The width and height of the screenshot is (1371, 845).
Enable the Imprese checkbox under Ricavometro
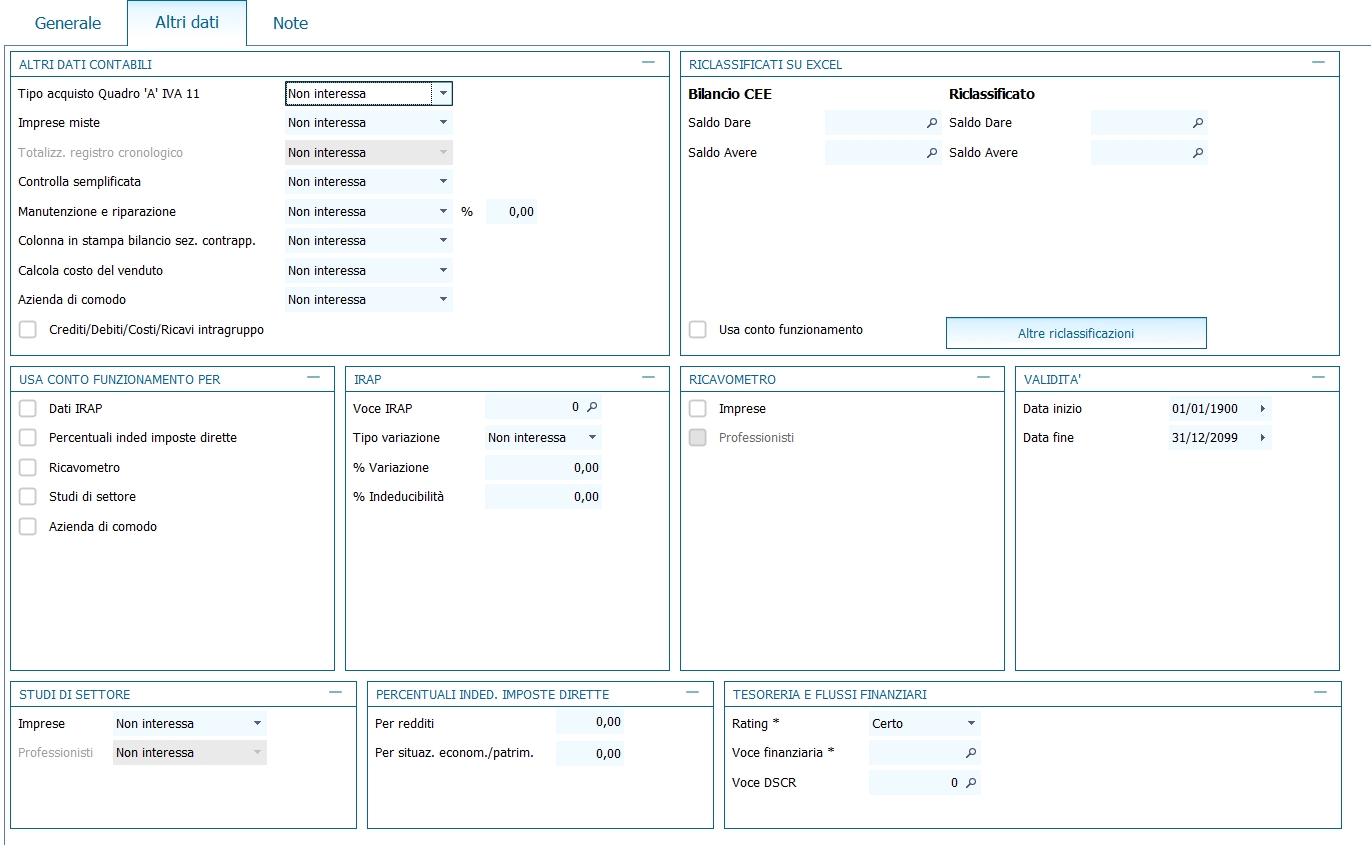698,409
